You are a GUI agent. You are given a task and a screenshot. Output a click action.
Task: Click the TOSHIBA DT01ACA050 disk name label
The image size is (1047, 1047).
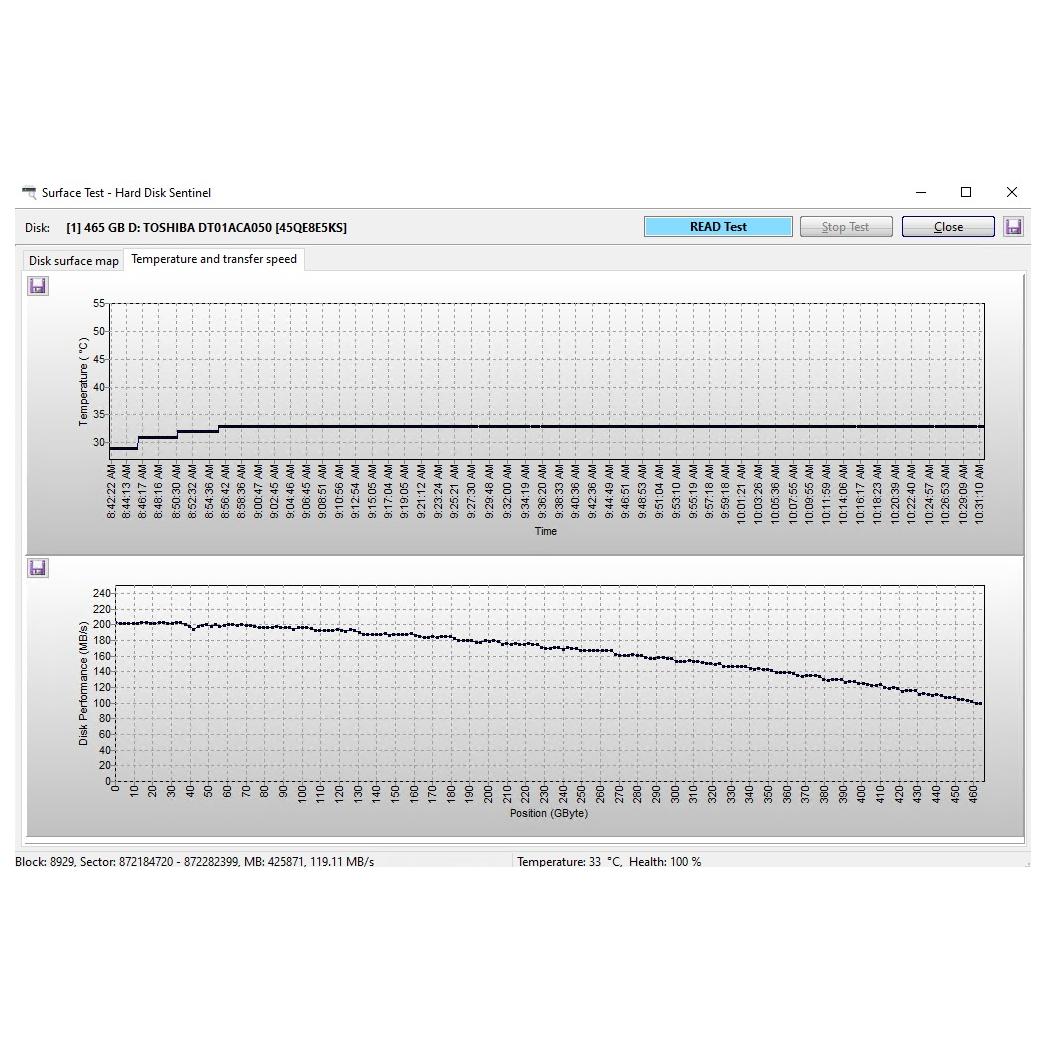(206, 228)
